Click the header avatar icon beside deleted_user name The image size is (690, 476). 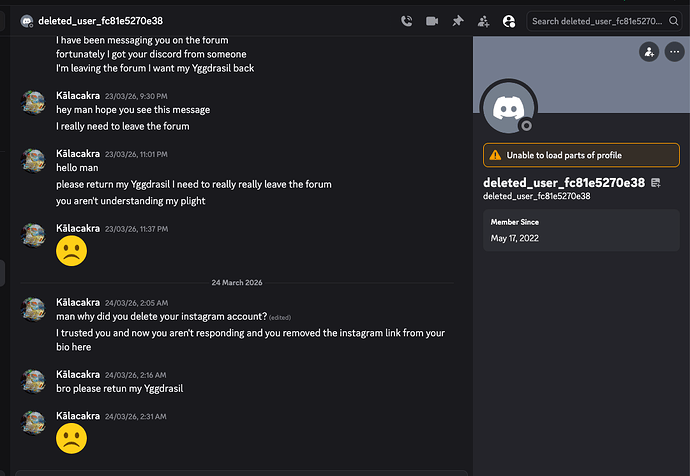[x=26, y=20]
